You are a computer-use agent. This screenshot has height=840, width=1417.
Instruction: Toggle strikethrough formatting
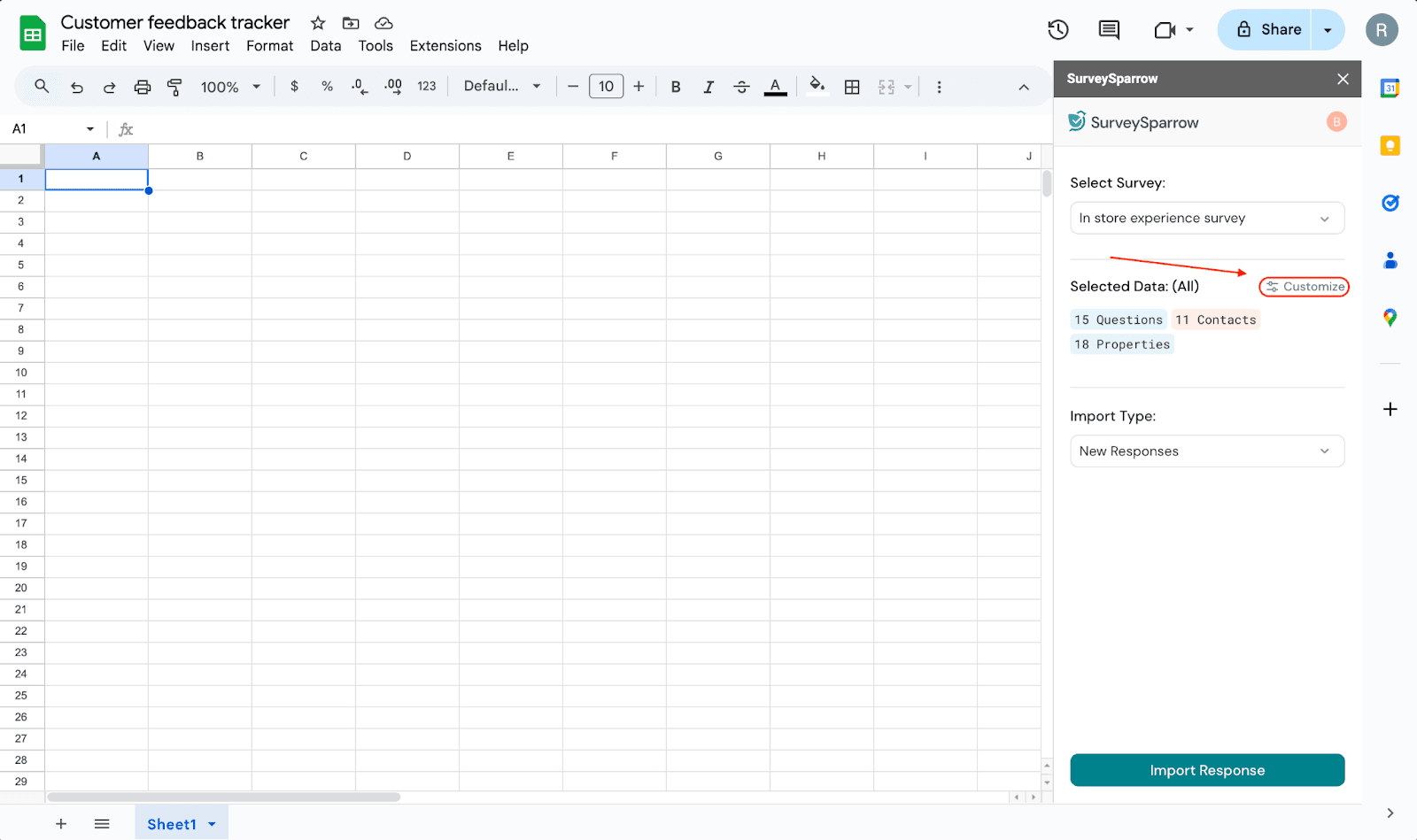[x=742, y=87]
